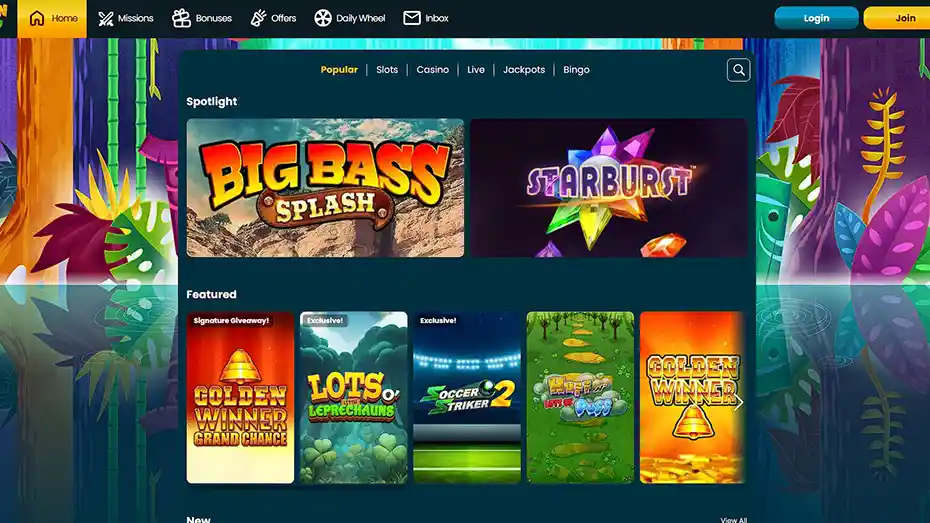This screenshot has height=523, width=930.
Task: Go to Home in the navigation
Action: pos(52,18)
